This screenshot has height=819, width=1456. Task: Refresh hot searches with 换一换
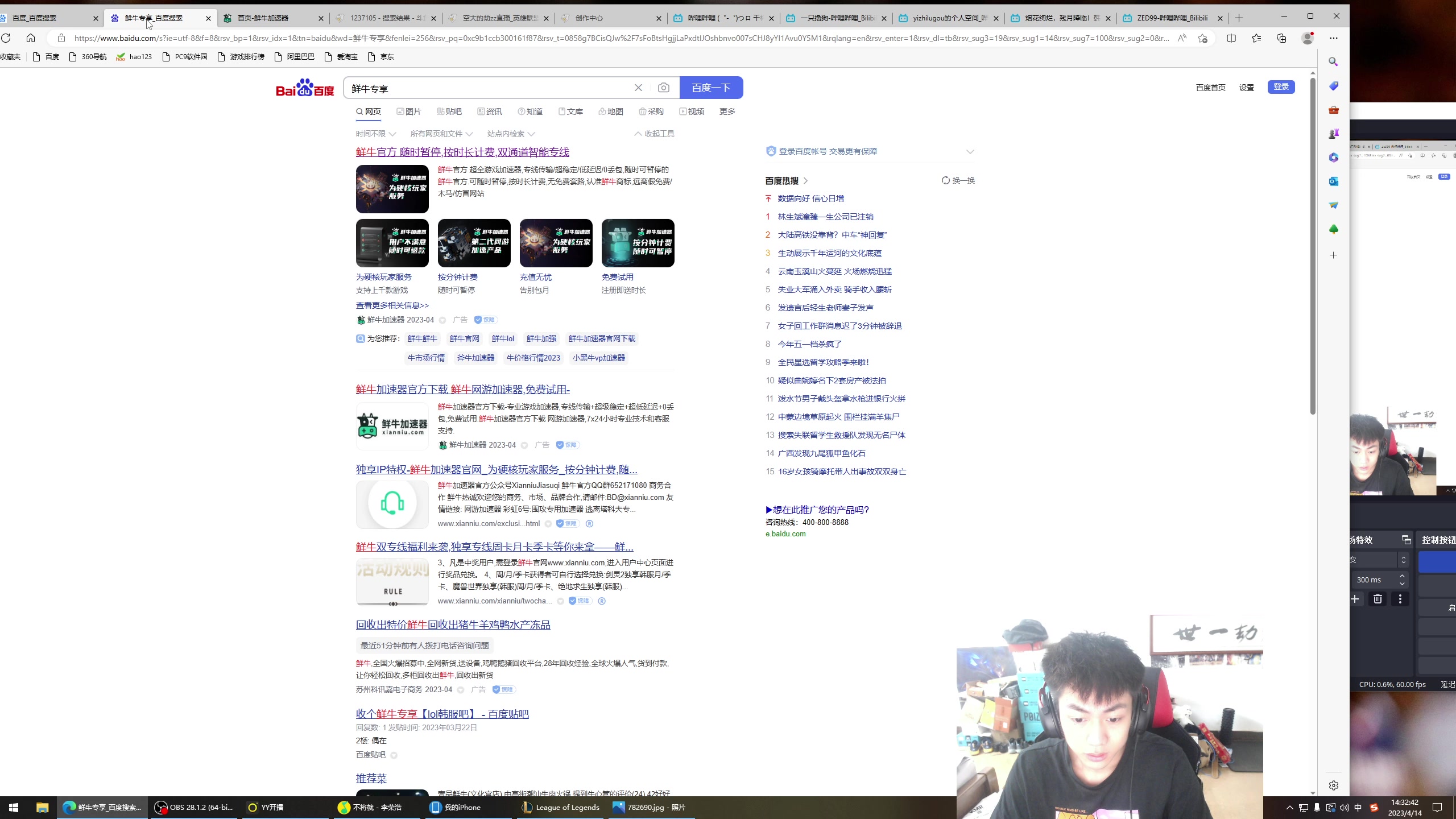click(958, 180)
